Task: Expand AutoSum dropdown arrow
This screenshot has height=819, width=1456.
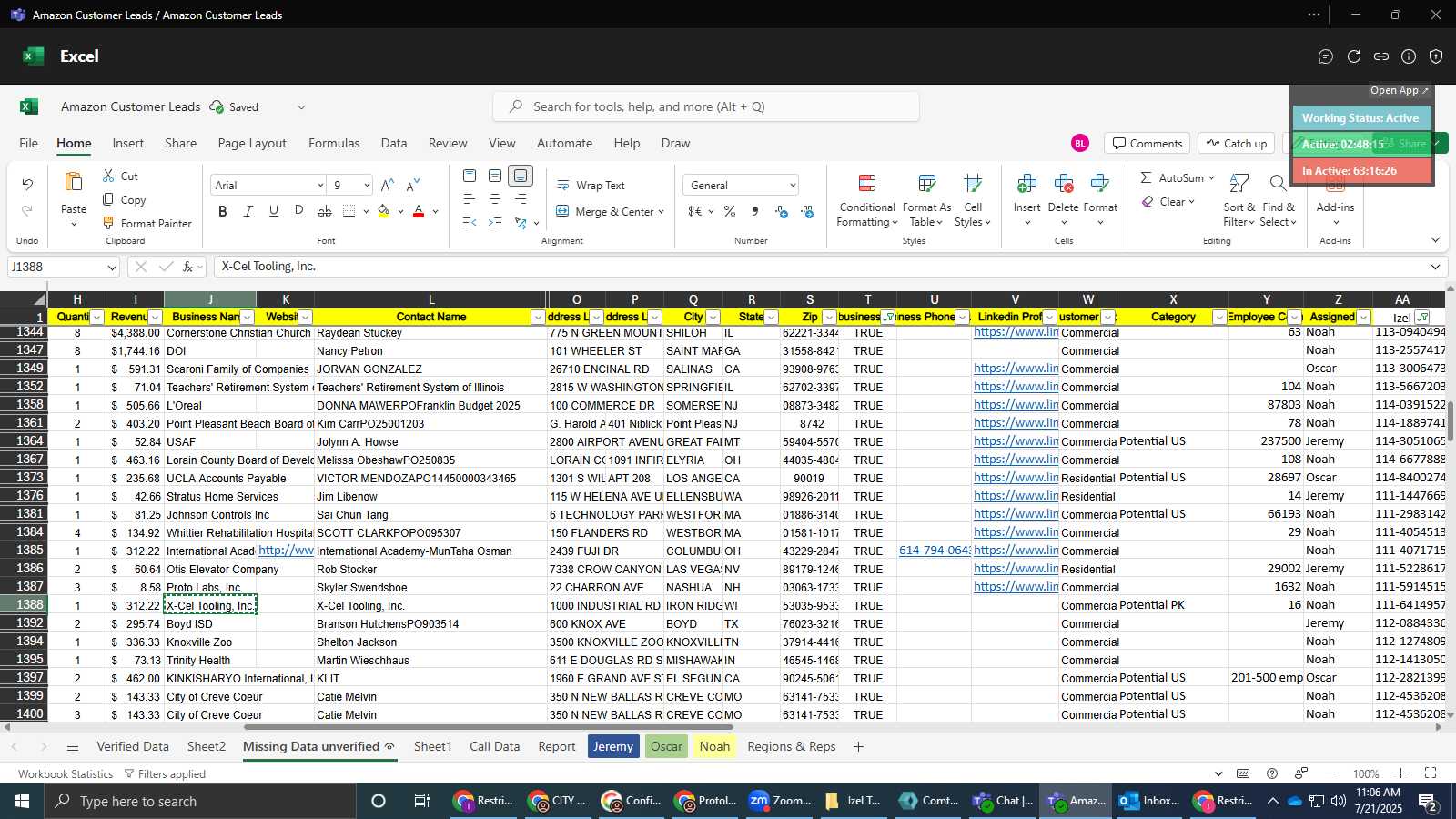Action: tap(1211, 177)
